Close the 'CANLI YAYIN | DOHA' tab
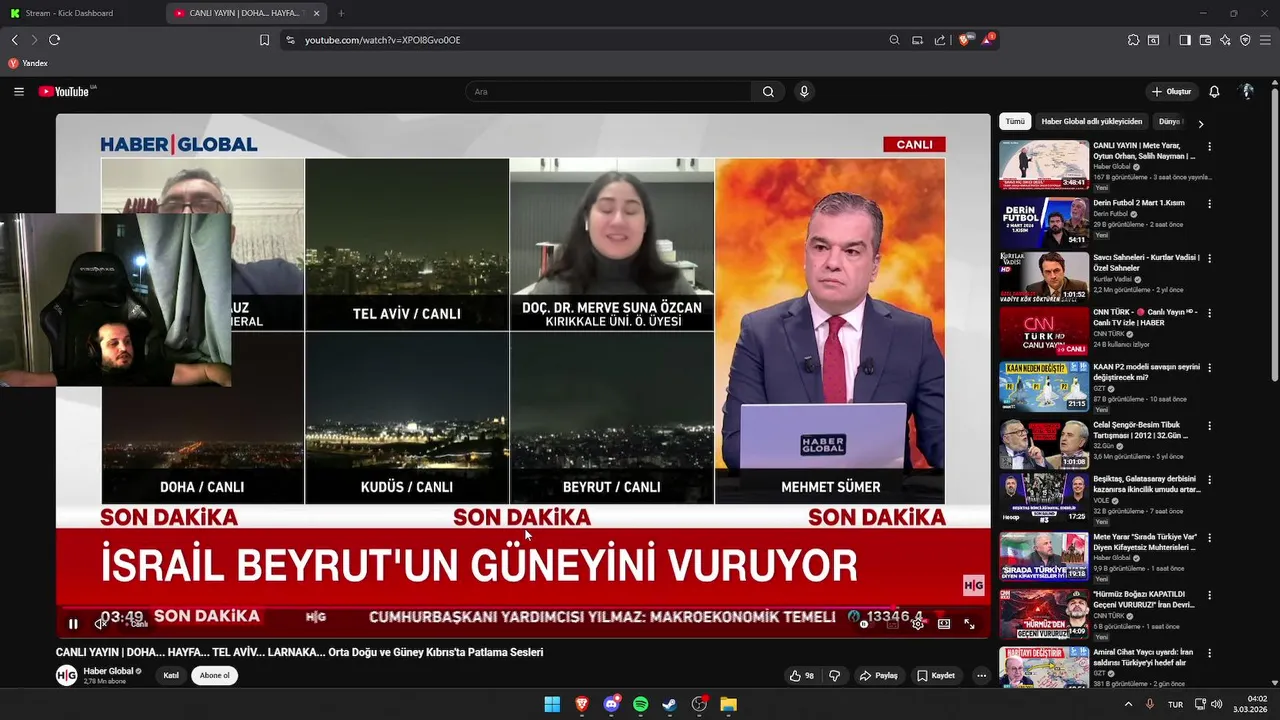This screenshot has width=1280, height=720. coord(316,13)
